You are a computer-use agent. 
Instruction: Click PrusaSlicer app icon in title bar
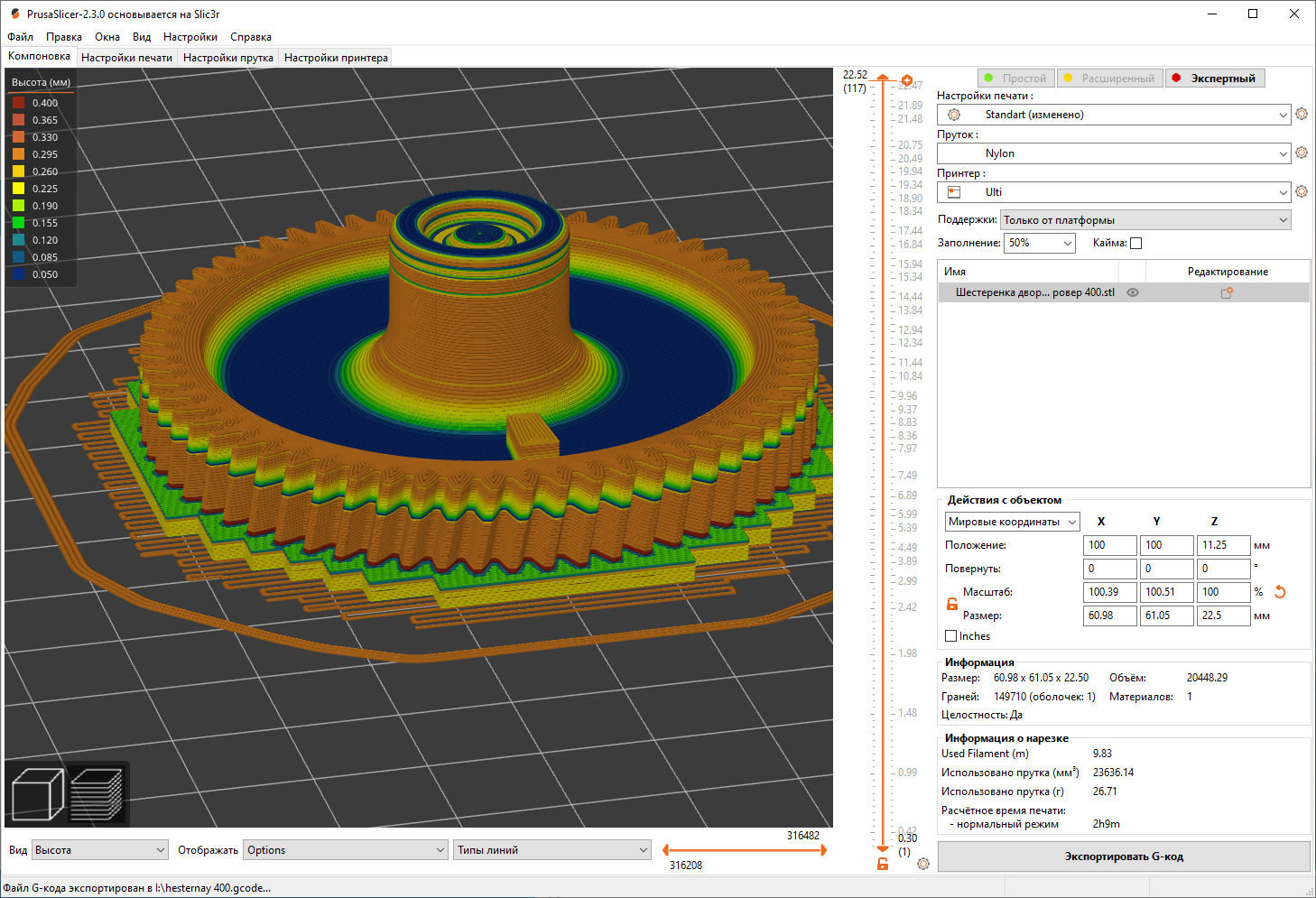click(x=14, y=14)
